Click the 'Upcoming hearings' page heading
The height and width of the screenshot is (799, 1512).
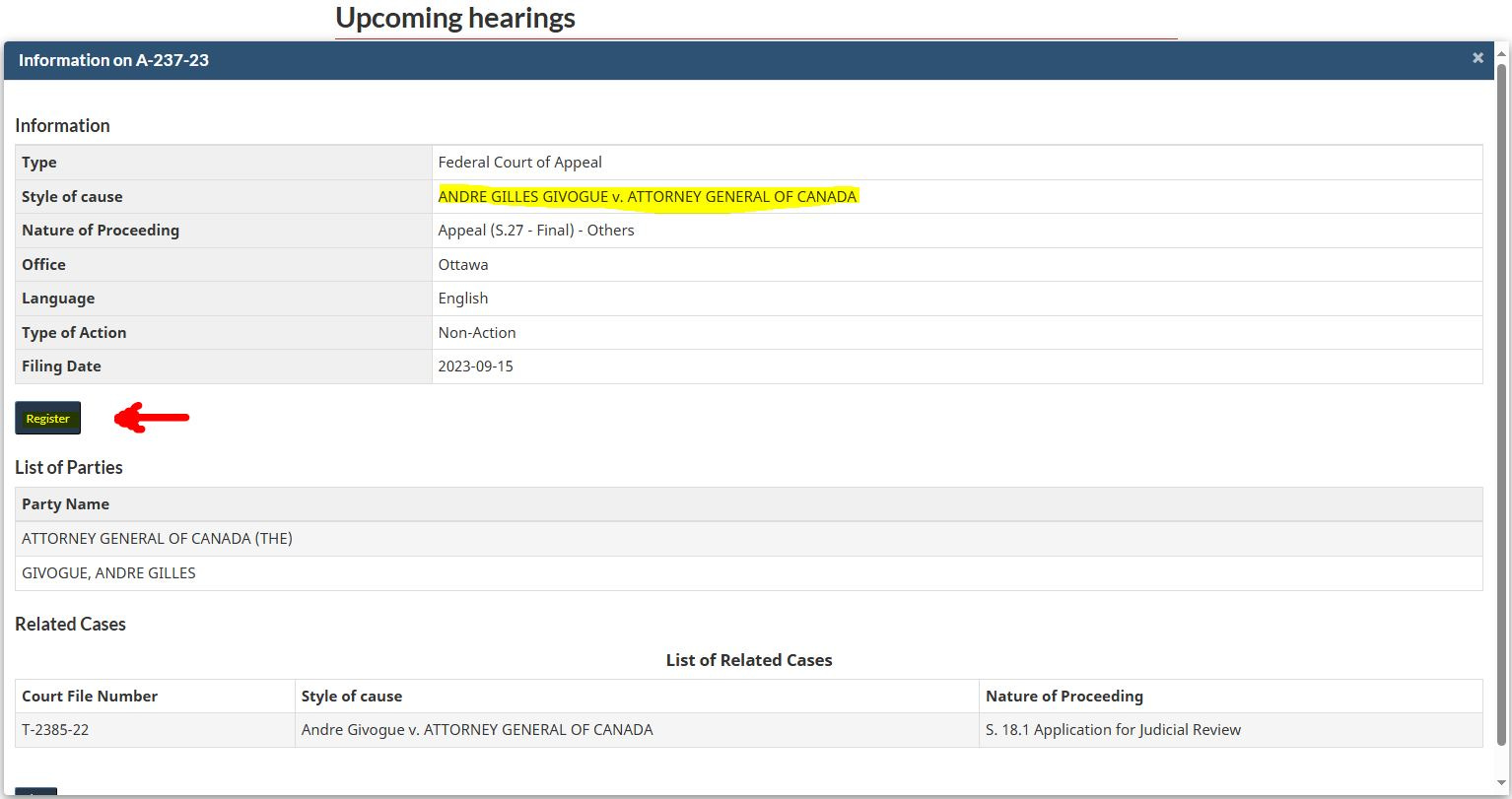(x=455, y=18)
